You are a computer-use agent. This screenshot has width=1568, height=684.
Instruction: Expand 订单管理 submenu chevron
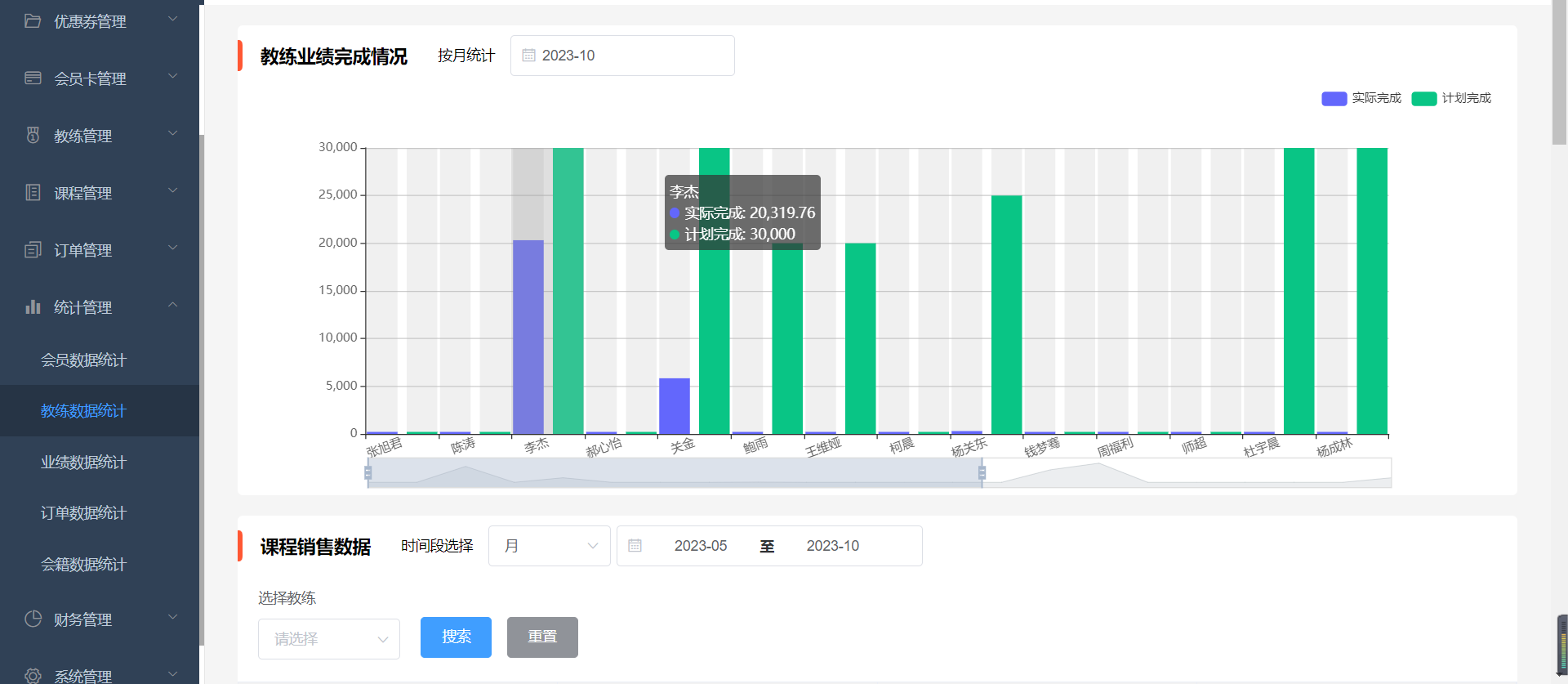[172, 248]
